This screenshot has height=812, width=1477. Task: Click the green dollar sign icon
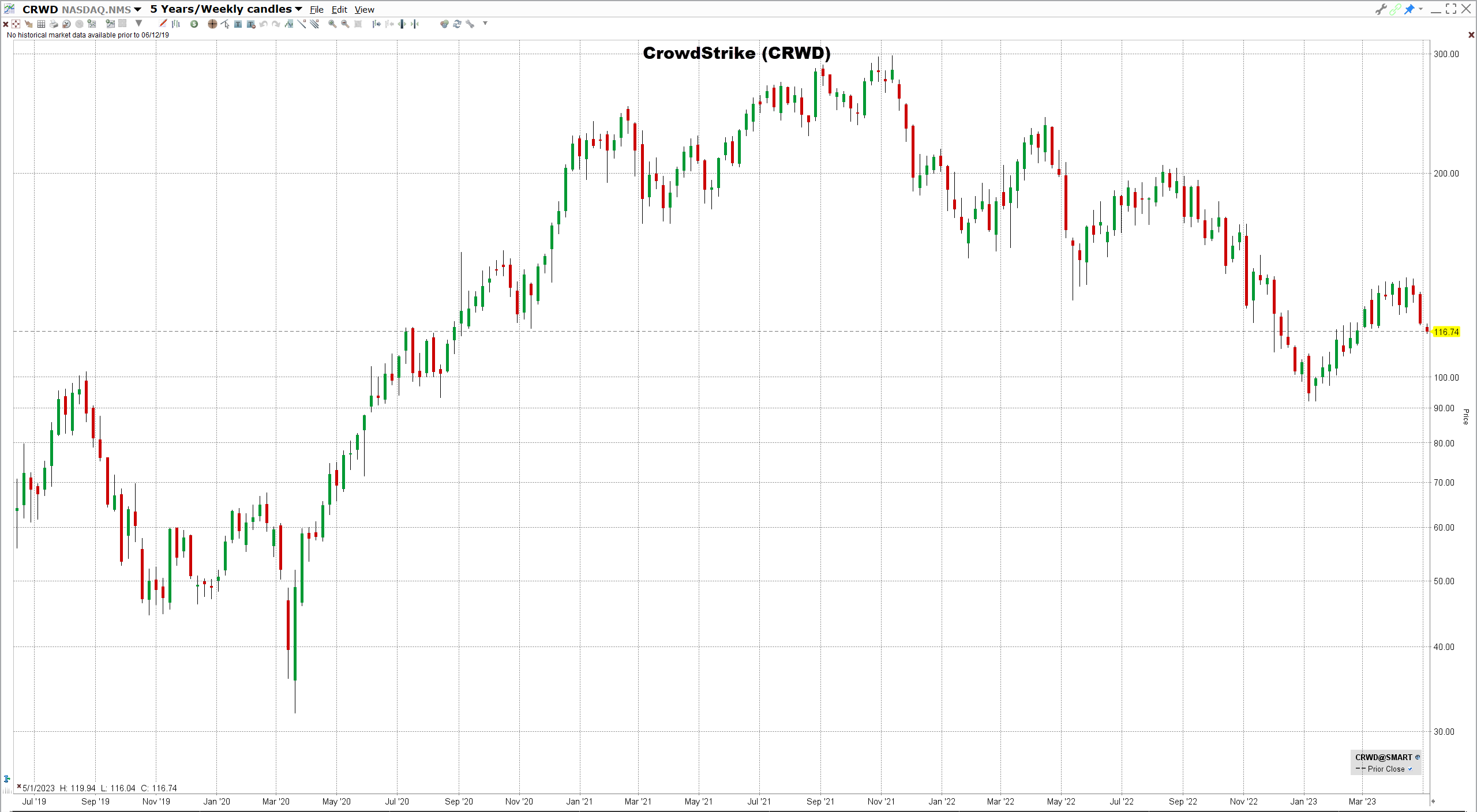tap(194, 24)
